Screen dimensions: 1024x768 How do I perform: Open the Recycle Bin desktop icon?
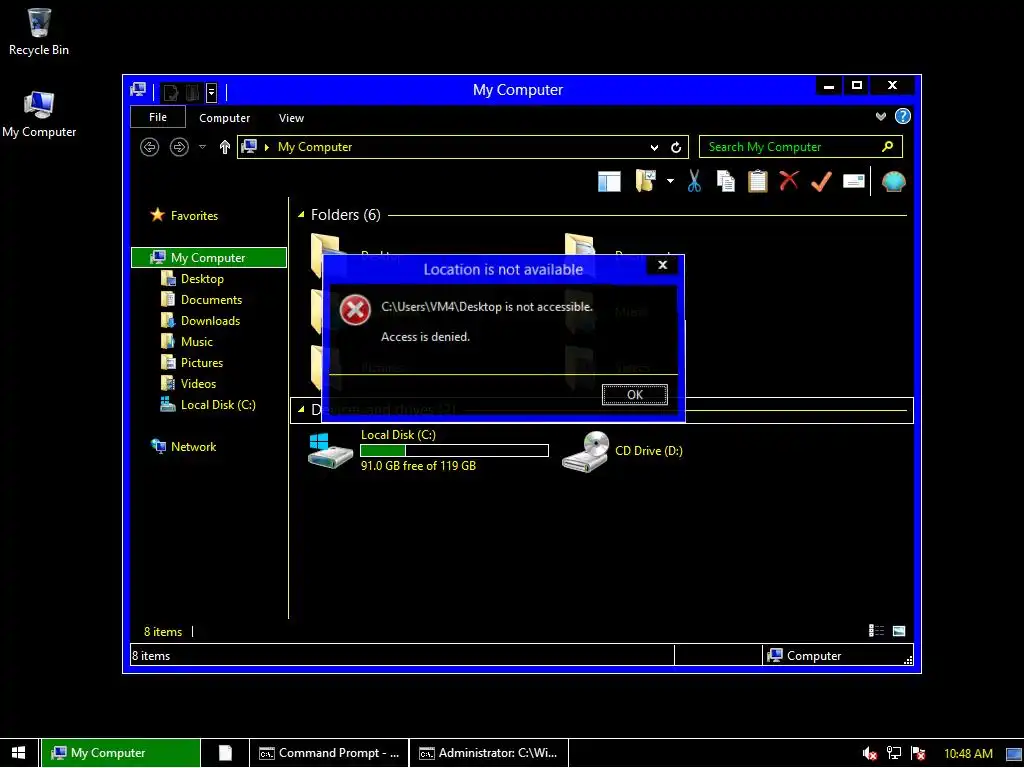pos(39,32)
